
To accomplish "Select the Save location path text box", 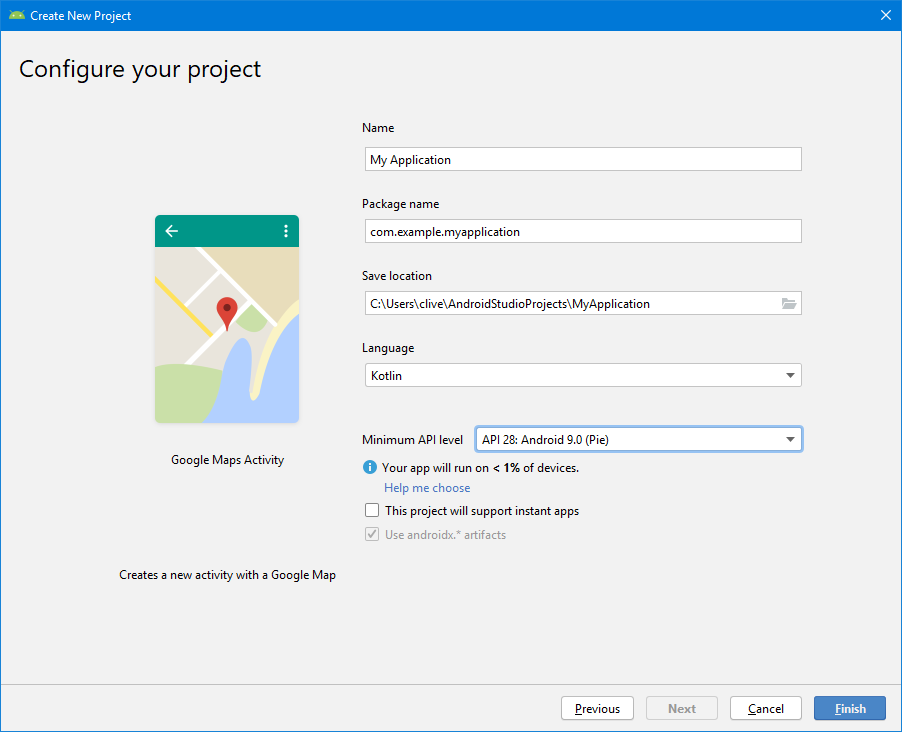I will [570, 304].
